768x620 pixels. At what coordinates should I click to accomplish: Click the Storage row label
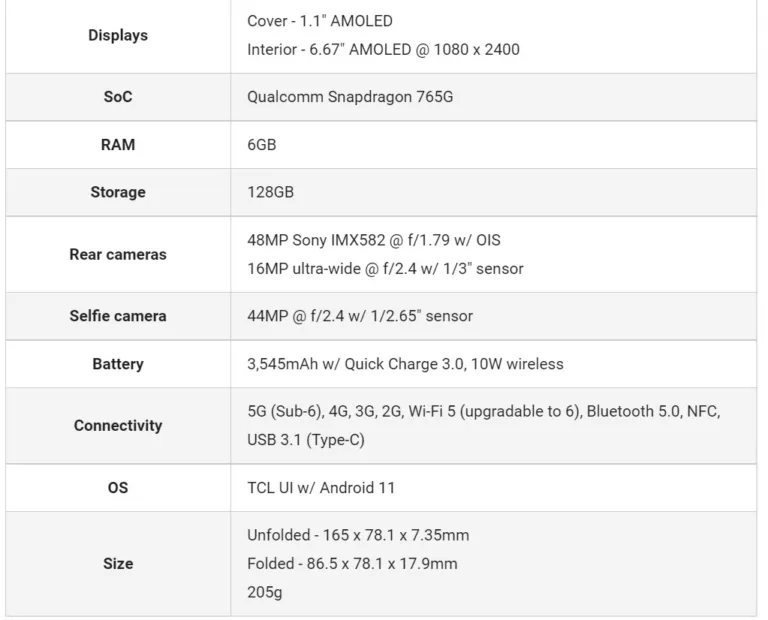click(118, 192)
